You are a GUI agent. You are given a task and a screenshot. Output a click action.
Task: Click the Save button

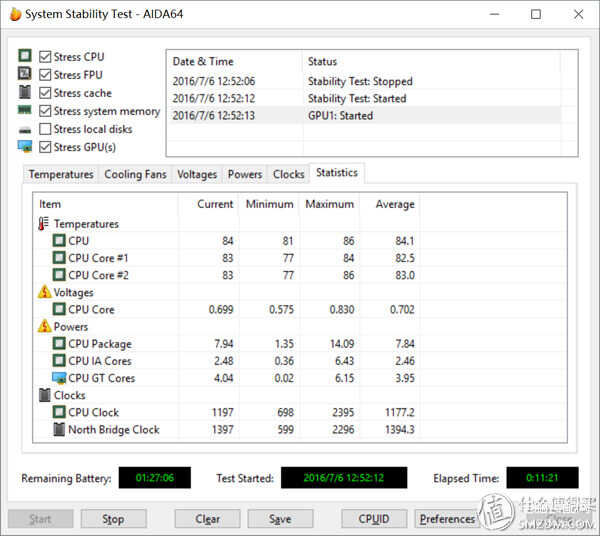[x=280, y=519]
